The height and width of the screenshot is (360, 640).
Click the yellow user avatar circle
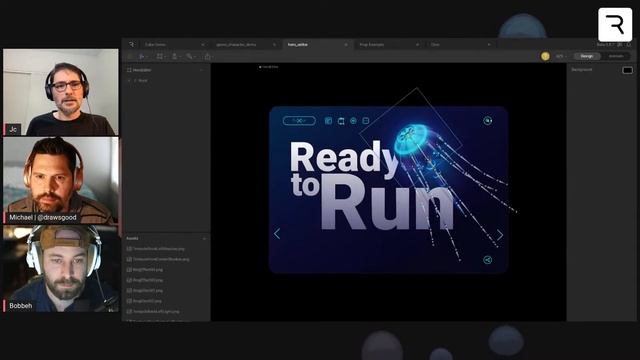tap(545, 56)
